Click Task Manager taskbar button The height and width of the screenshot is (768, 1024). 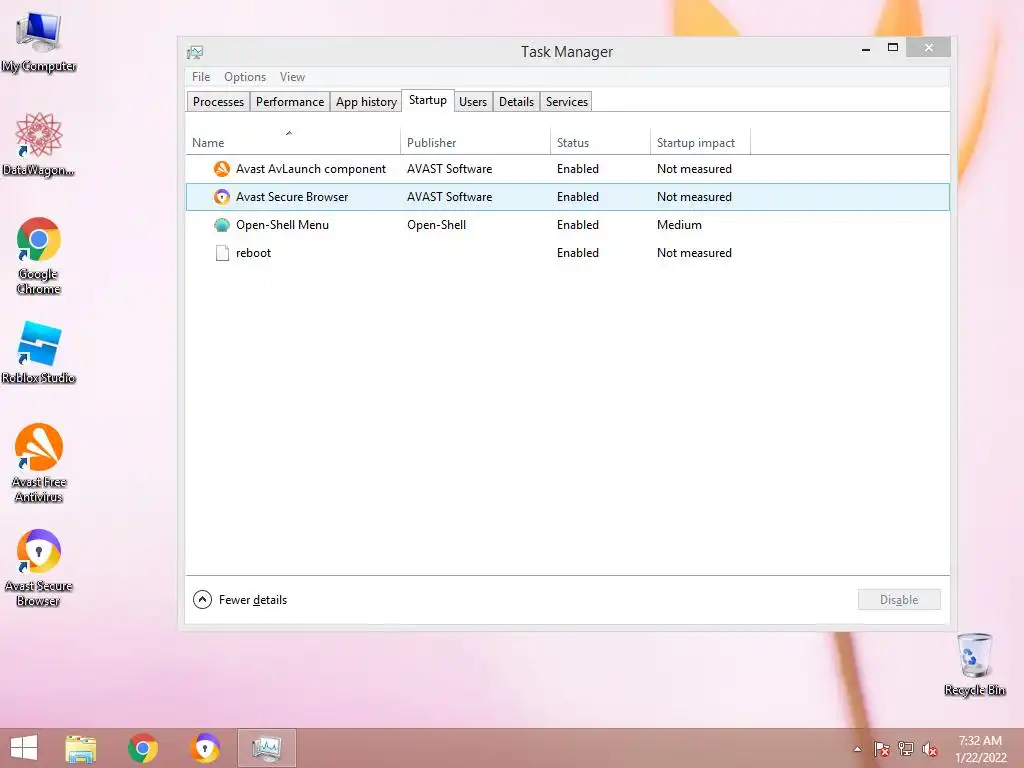tap(267, 748)
